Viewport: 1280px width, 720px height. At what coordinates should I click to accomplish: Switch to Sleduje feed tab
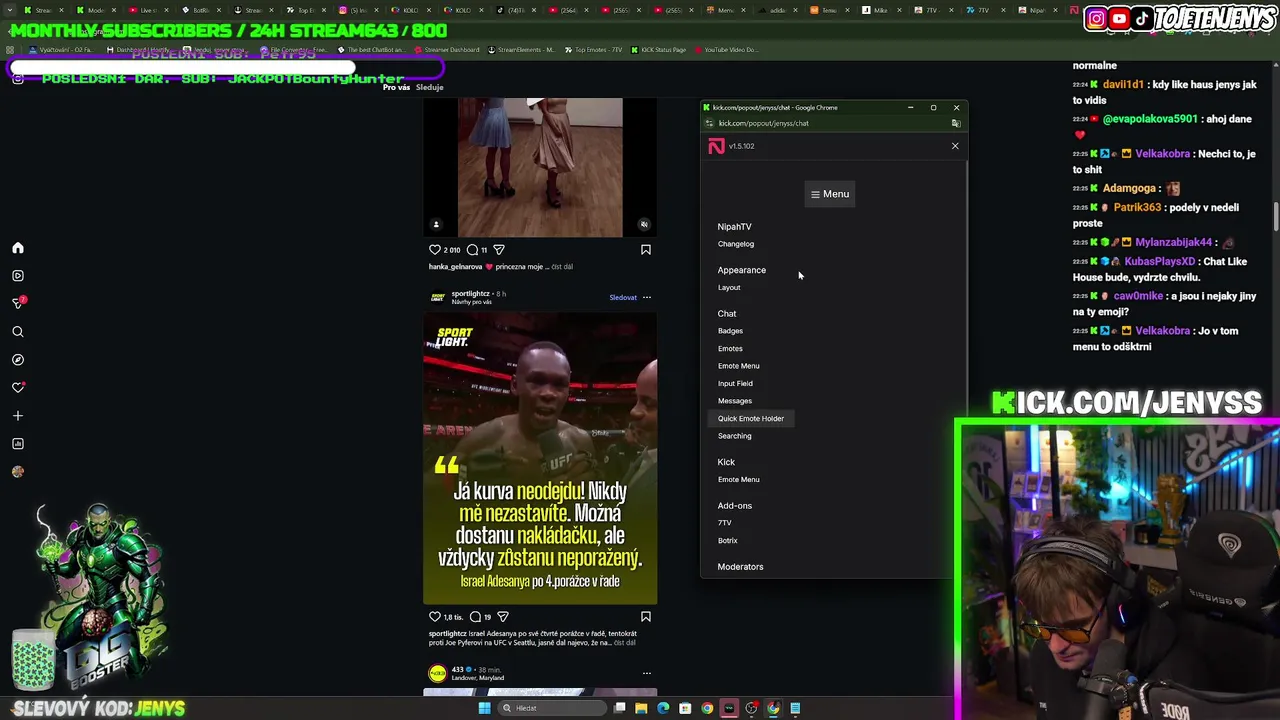coord(429,88)
